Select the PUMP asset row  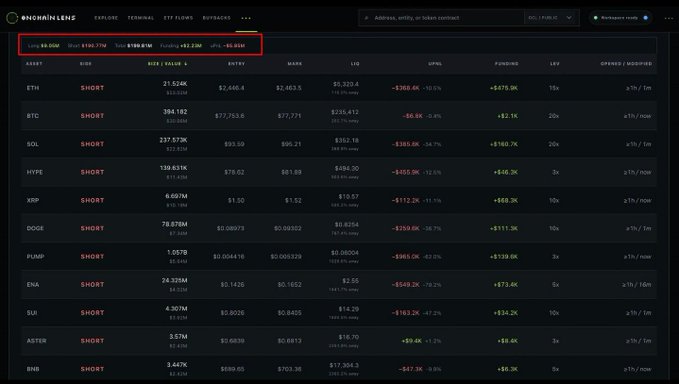[339, 257]
